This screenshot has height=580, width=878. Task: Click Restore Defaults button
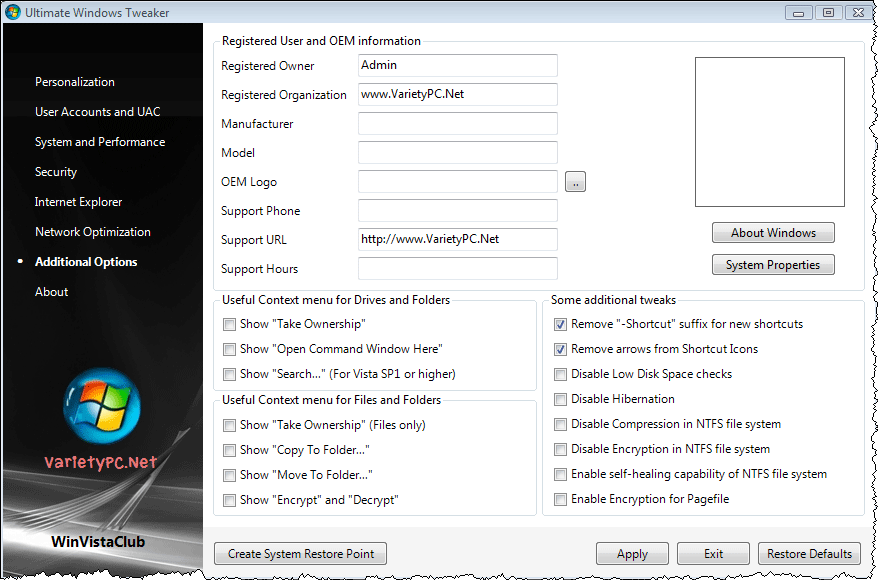809,554
